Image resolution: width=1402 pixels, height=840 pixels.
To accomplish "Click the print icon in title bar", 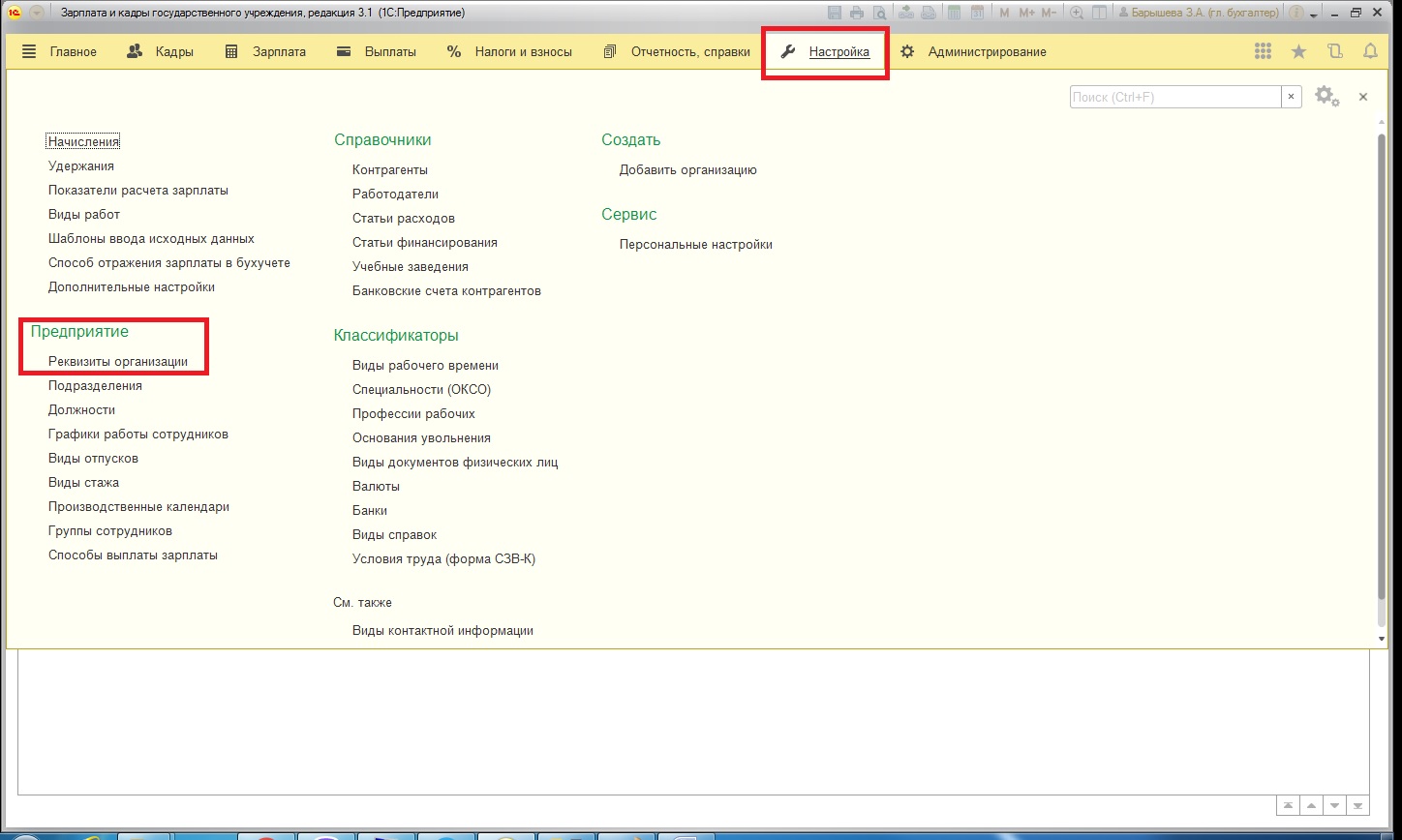I will point(857,14).
